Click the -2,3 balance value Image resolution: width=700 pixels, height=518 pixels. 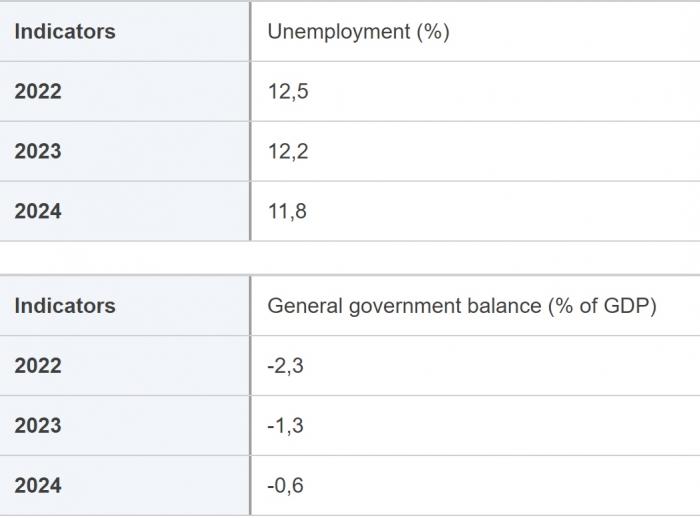tap(285, 366)
